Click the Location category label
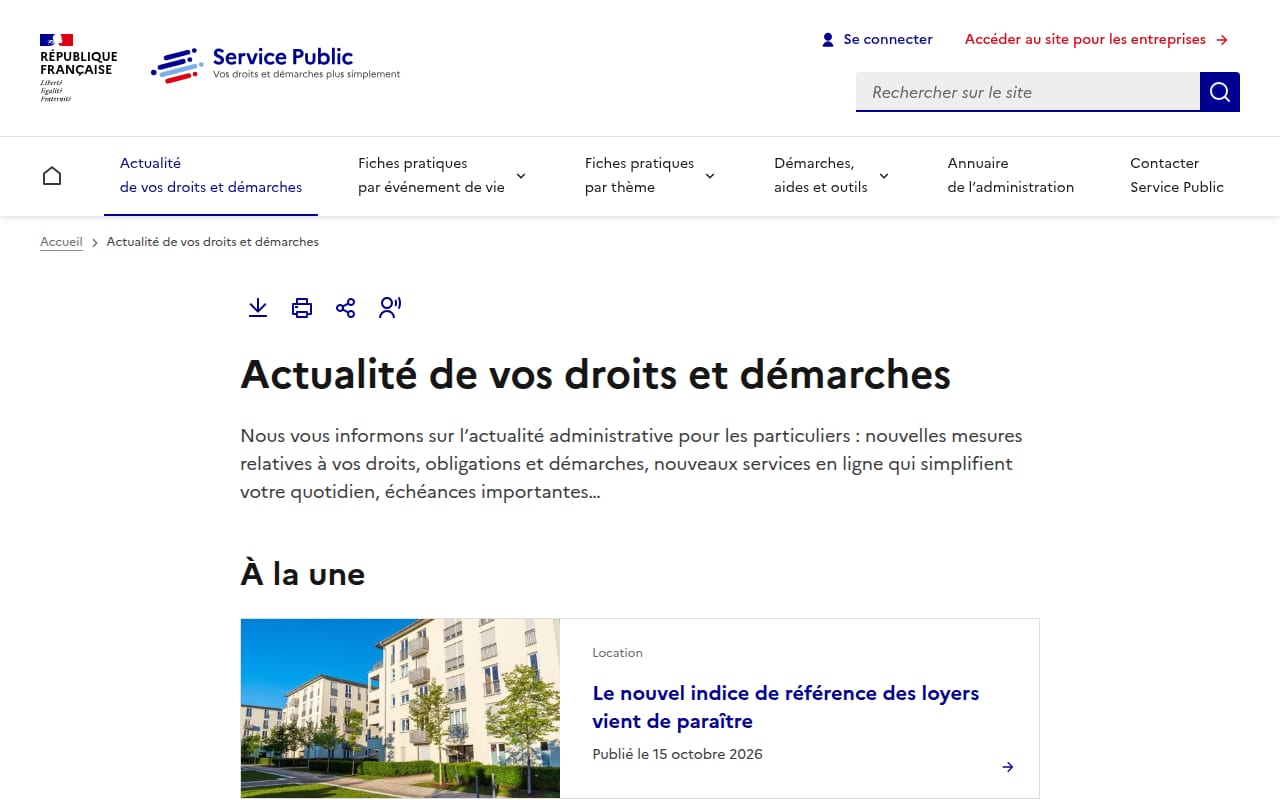1280x800 pixels. tap(617, 653)
